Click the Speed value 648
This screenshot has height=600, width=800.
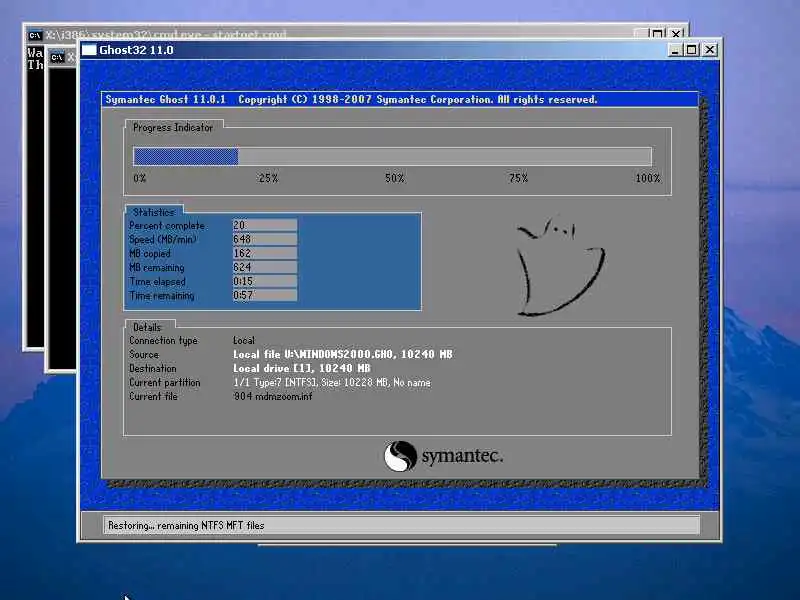click(265, 239)
